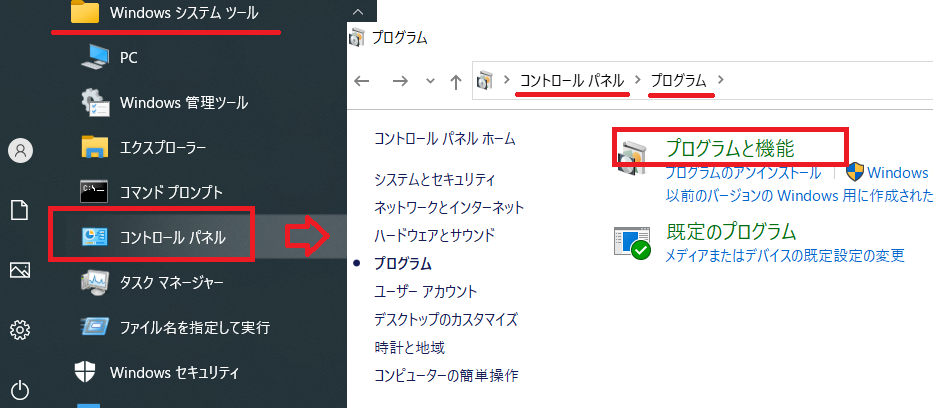The image size is (933, 408).
Task: Open コマンド プロンプト icon
Action: [x=94, y=192]
